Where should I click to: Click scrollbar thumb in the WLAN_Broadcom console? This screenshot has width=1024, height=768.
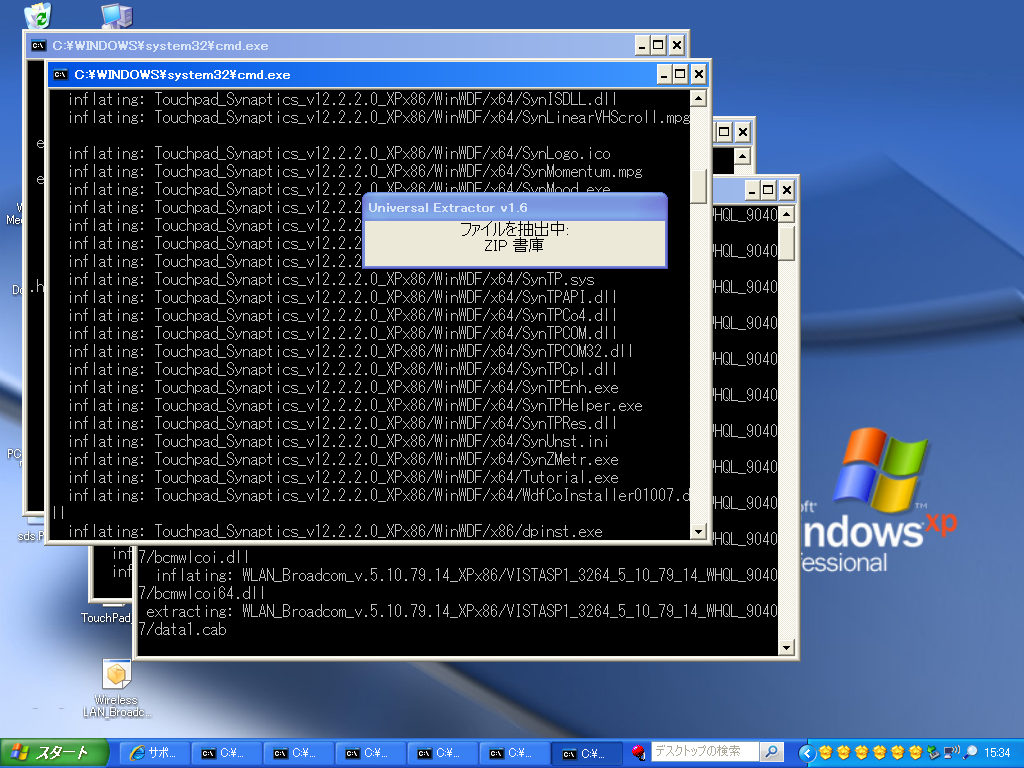[786, 242]
